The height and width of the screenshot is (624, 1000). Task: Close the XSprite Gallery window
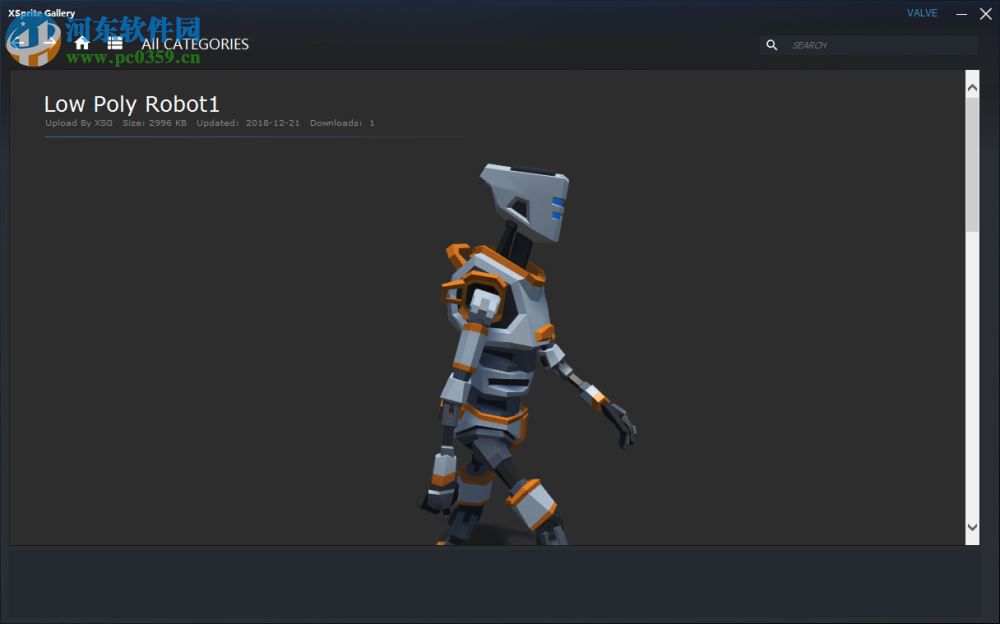tap(985, 13)
